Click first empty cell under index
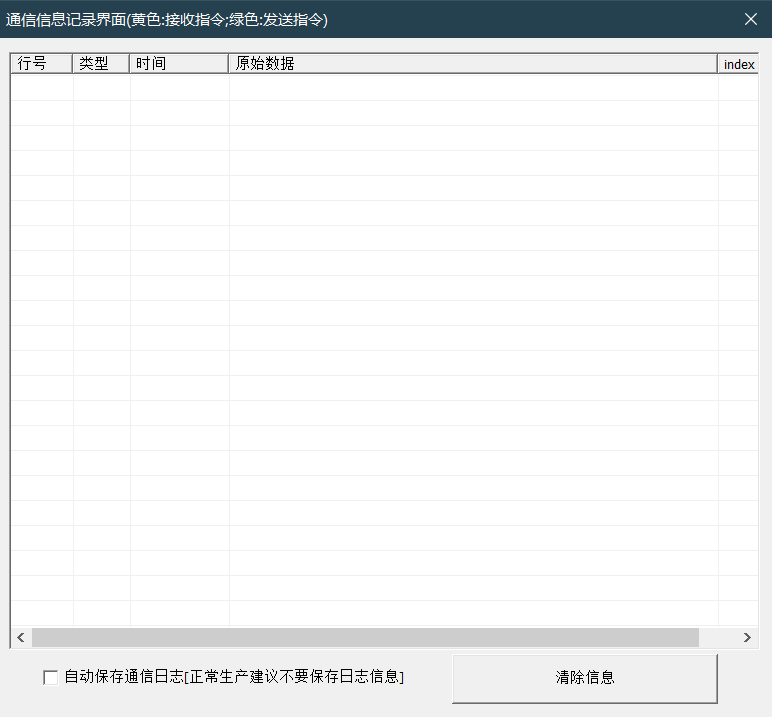772x717 pixels. coord(739,88)
